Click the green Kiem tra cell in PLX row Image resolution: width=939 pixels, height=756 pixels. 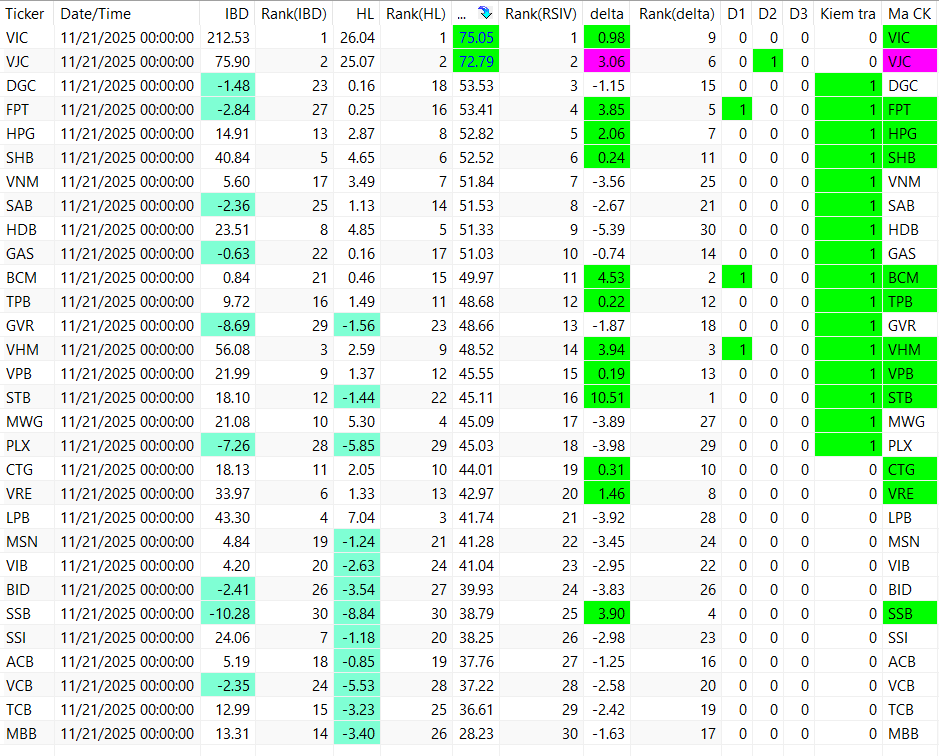848,446
